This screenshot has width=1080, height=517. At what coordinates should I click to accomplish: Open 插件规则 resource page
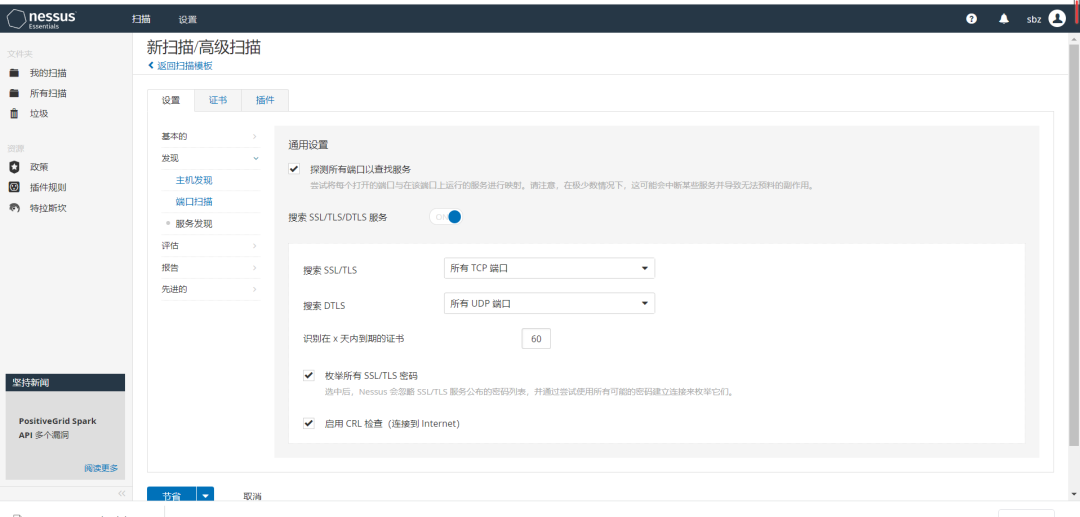pyautogui.click(x=48, y=187)
